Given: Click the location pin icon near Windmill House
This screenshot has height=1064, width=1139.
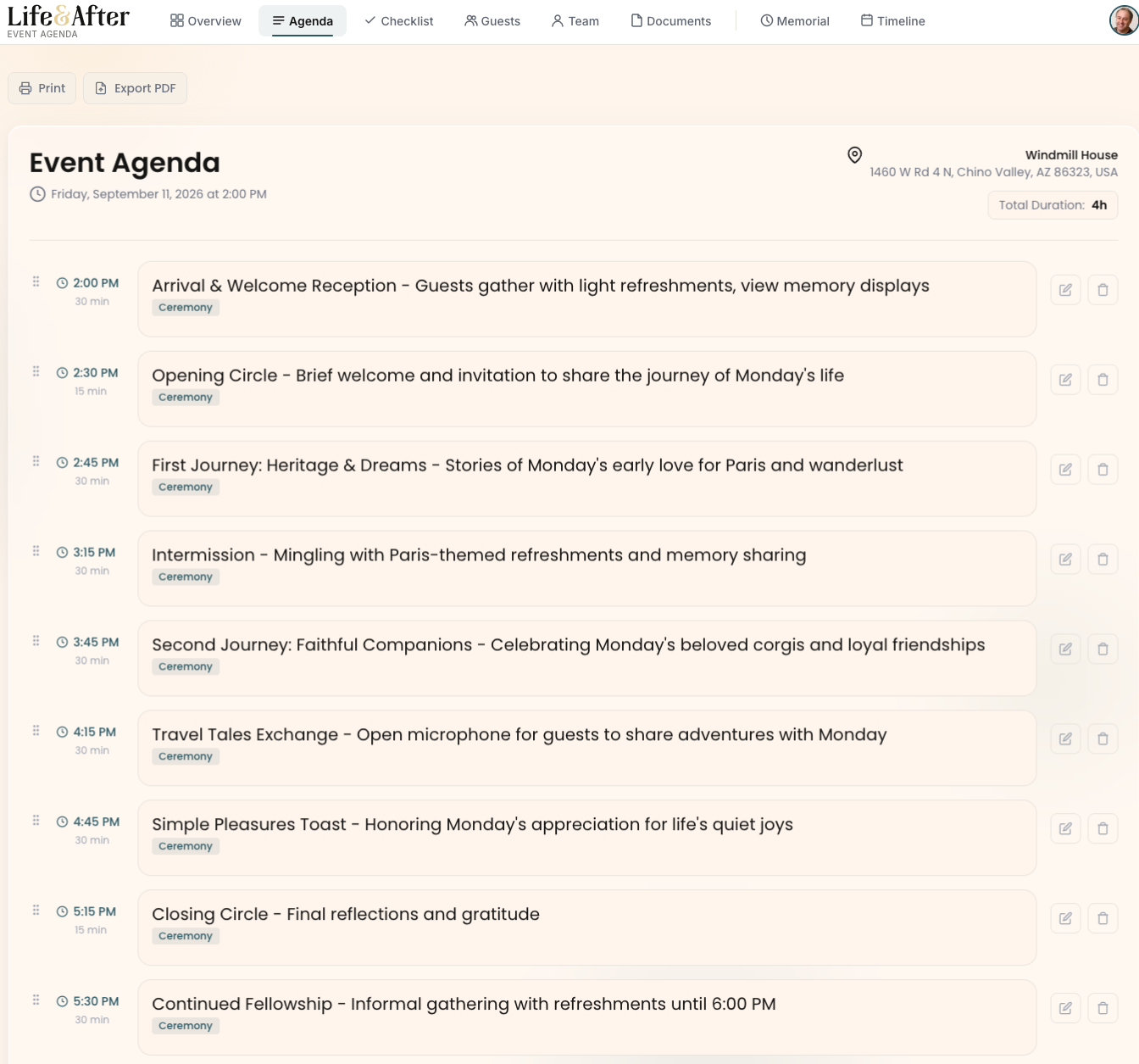Looking at the screenshot, I should click(x=854, y=155).
